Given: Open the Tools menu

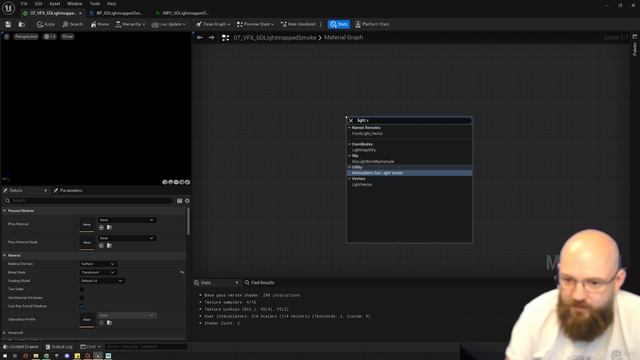Looking at the screenshot, I should pyautogui.click(x=95, y=4).
